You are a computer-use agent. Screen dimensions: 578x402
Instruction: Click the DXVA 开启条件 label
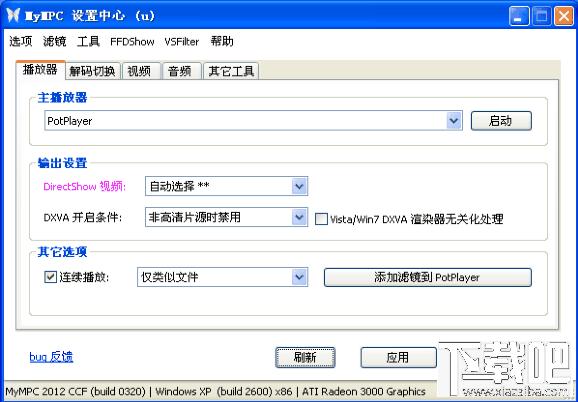pyautogui.click(x=83, y=217)
